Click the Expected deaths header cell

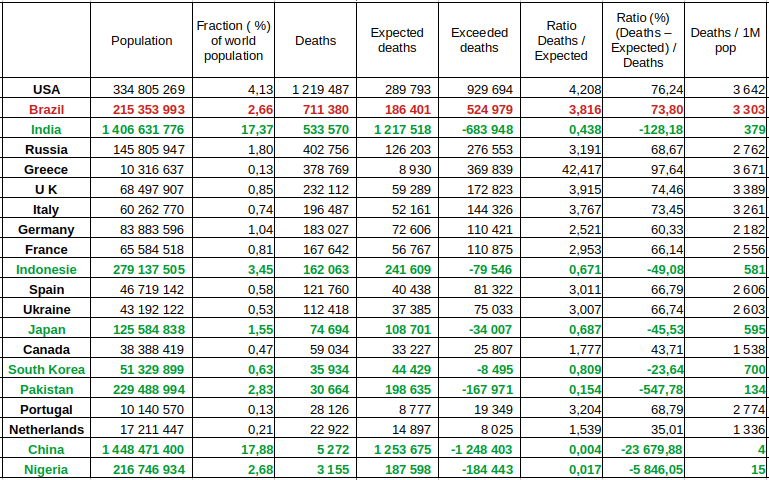[x=397, y=41]
